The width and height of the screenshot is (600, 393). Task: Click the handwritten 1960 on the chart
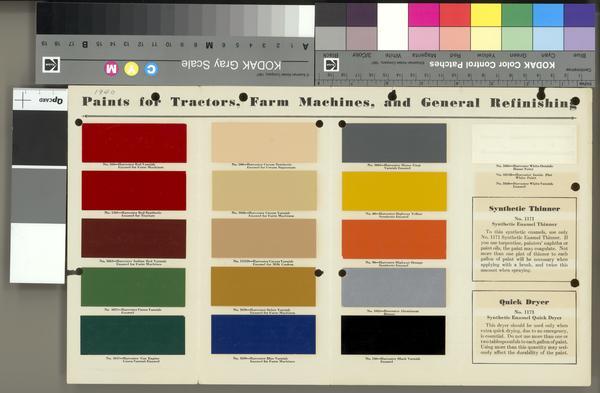click(x=104, y=92)
